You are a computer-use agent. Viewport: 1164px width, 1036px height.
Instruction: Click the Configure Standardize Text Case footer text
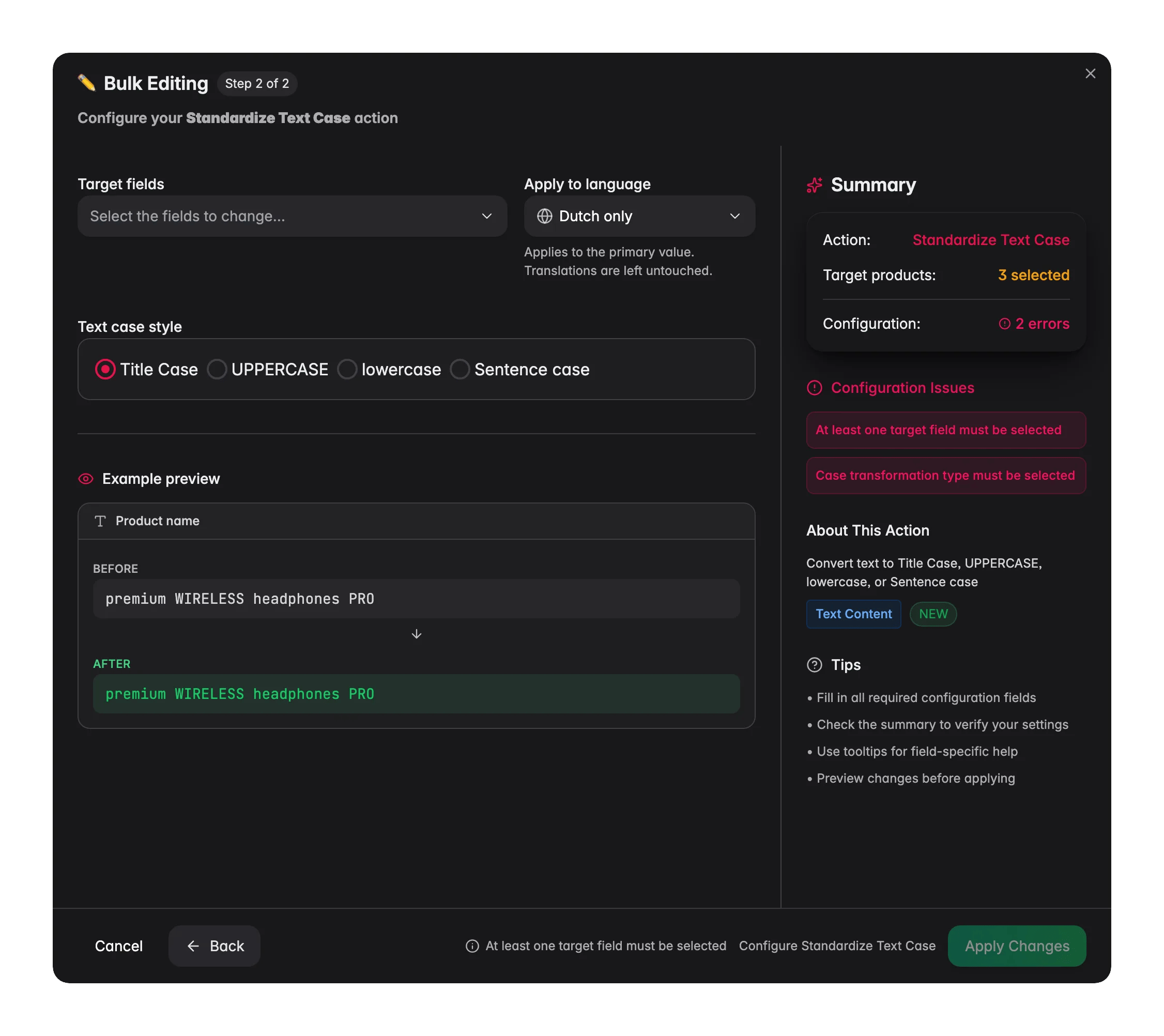(837, 946)
